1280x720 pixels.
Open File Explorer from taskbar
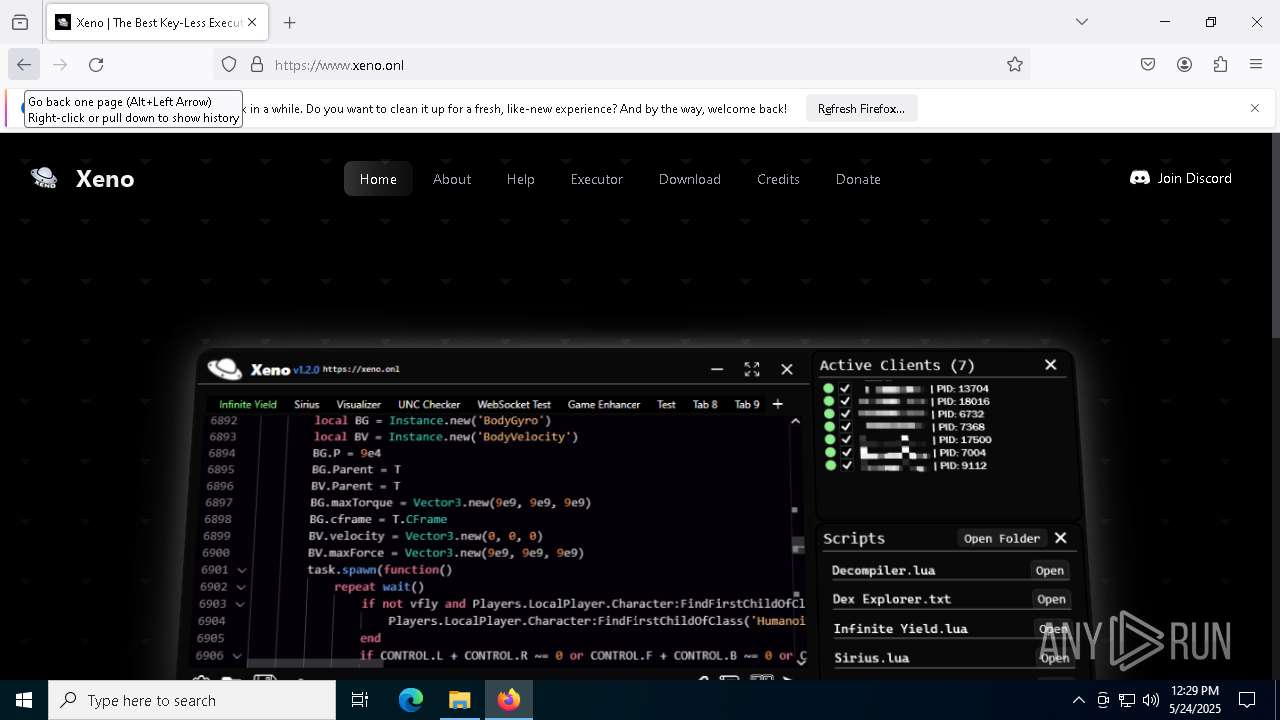click(x=459, y=700)
